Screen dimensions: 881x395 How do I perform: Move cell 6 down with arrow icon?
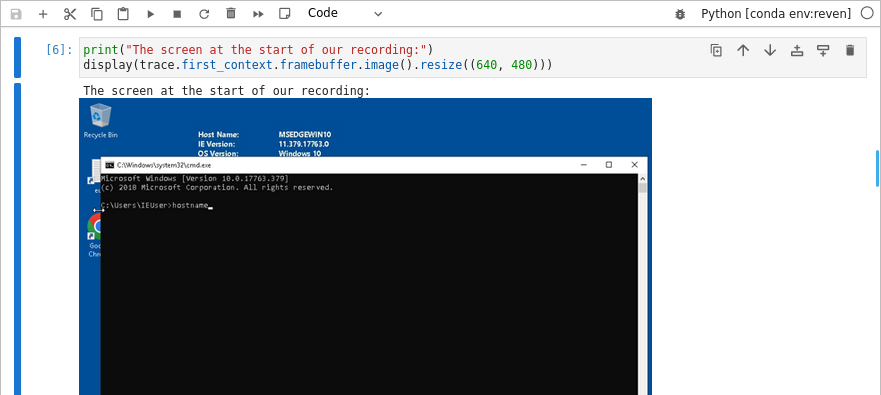[770, 51]
